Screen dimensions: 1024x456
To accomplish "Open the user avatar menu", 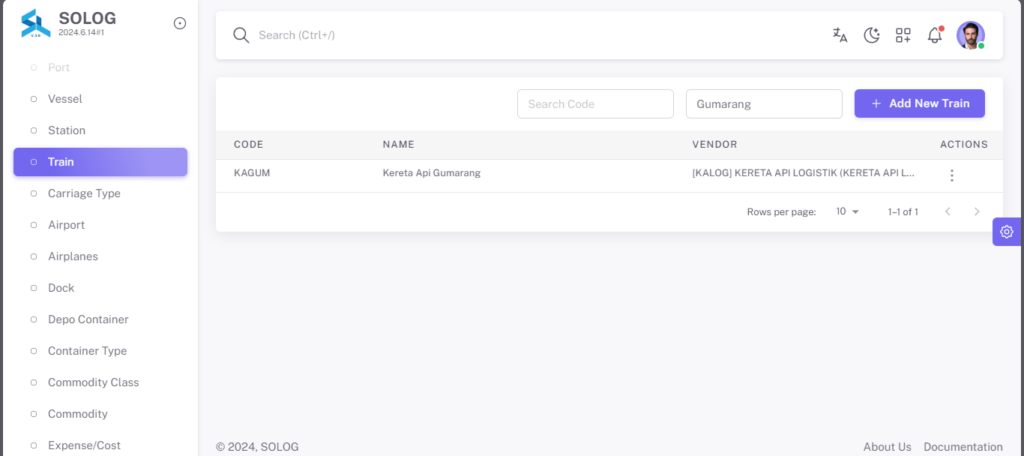I will point(970,35).
